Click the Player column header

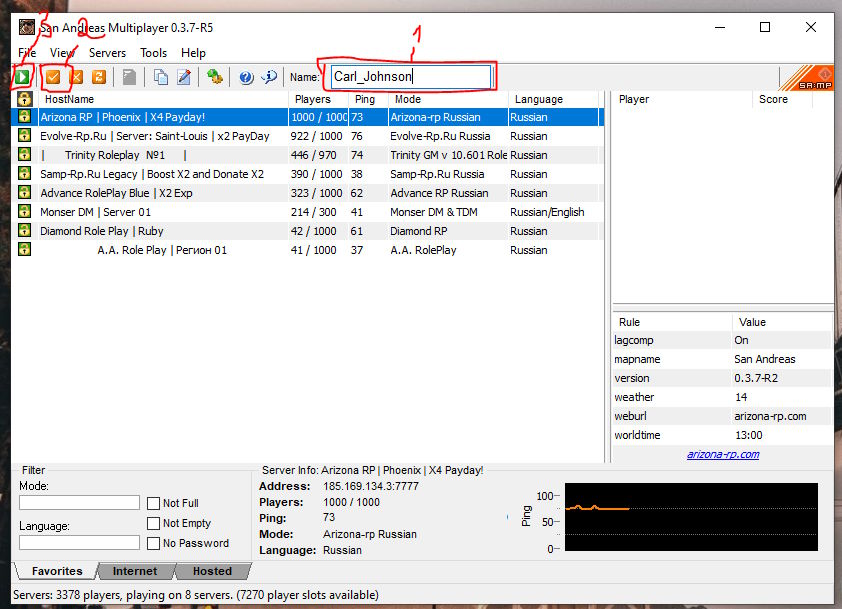(x=682, y=99)
